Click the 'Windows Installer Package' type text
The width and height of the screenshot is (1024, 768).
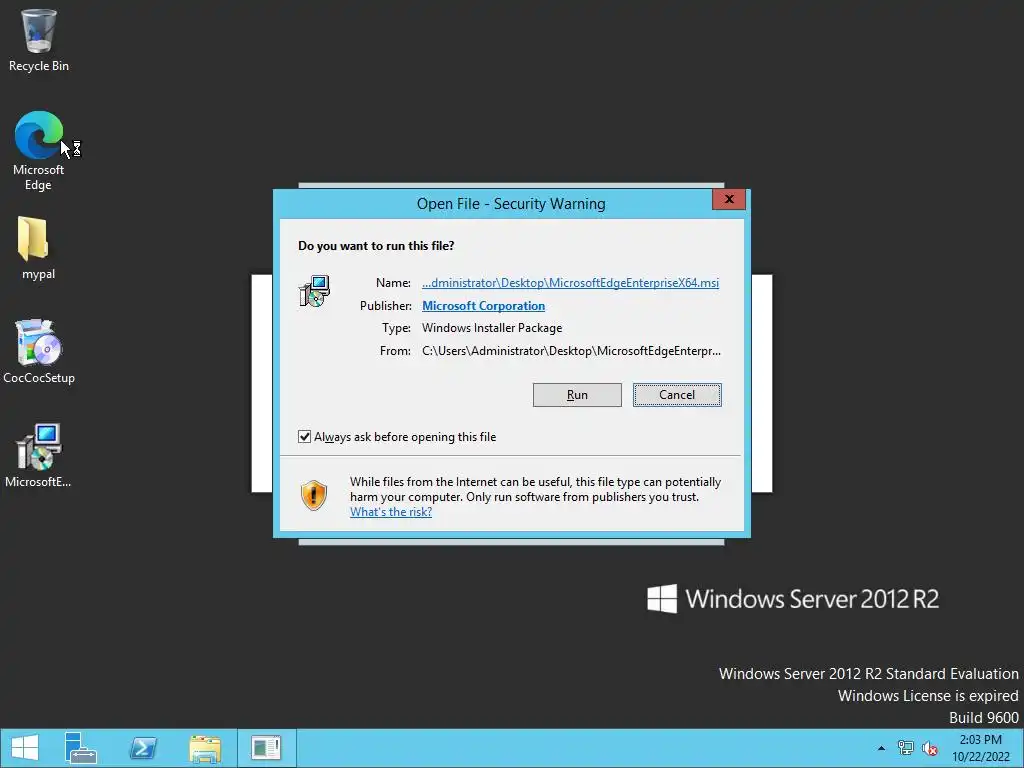coord(492,328)
